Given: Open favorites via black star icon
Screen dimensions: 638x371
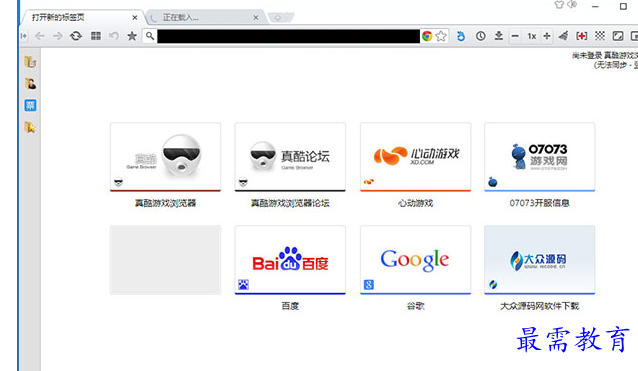Looking at the screenshot, I should pyautogui.click(x=132, y=36).
